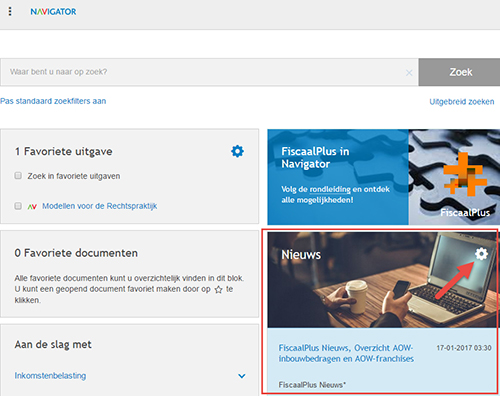Follow the rondleiding link in the banner
The width and height of the screenshot is (500, 396).
330,189
